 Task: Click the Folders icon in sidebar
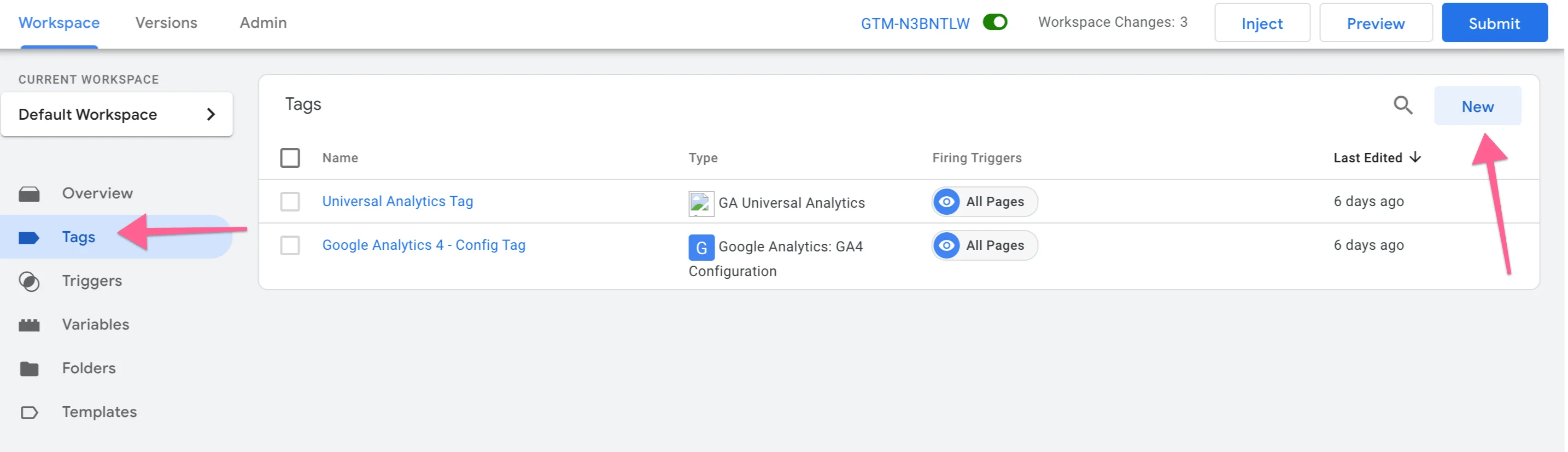29,369
